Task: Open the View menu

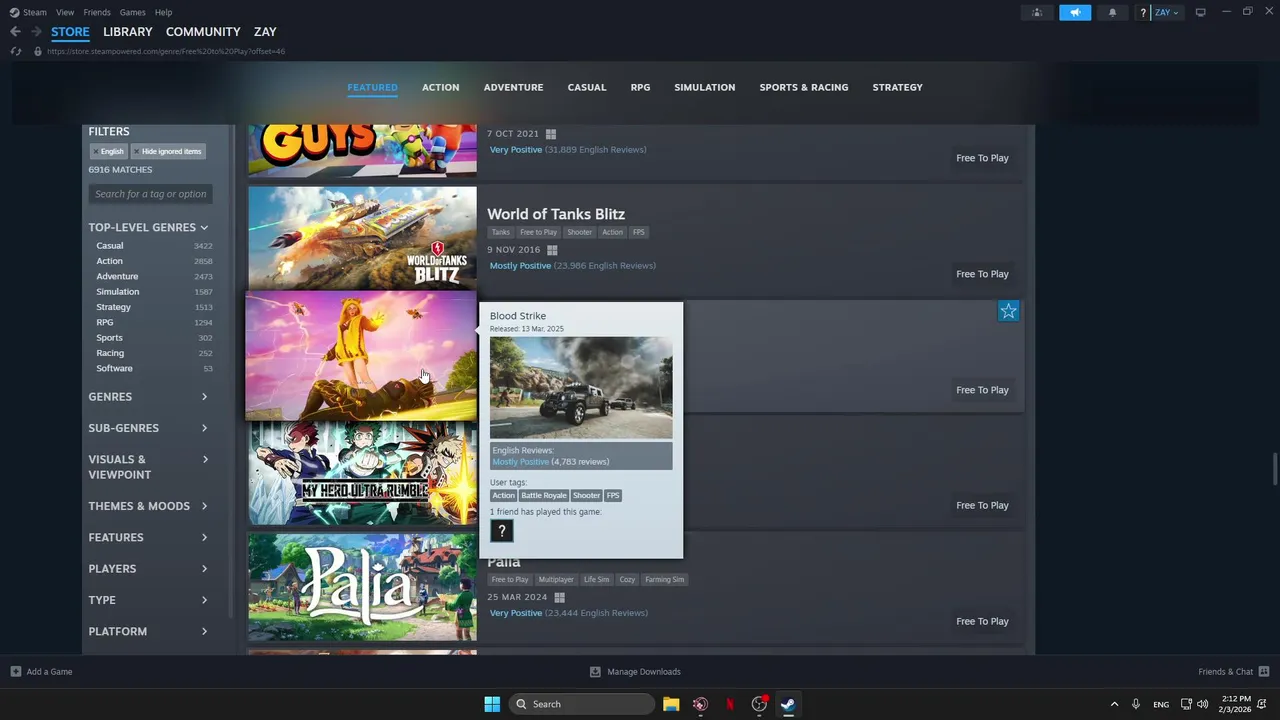Action: point(65,12)
